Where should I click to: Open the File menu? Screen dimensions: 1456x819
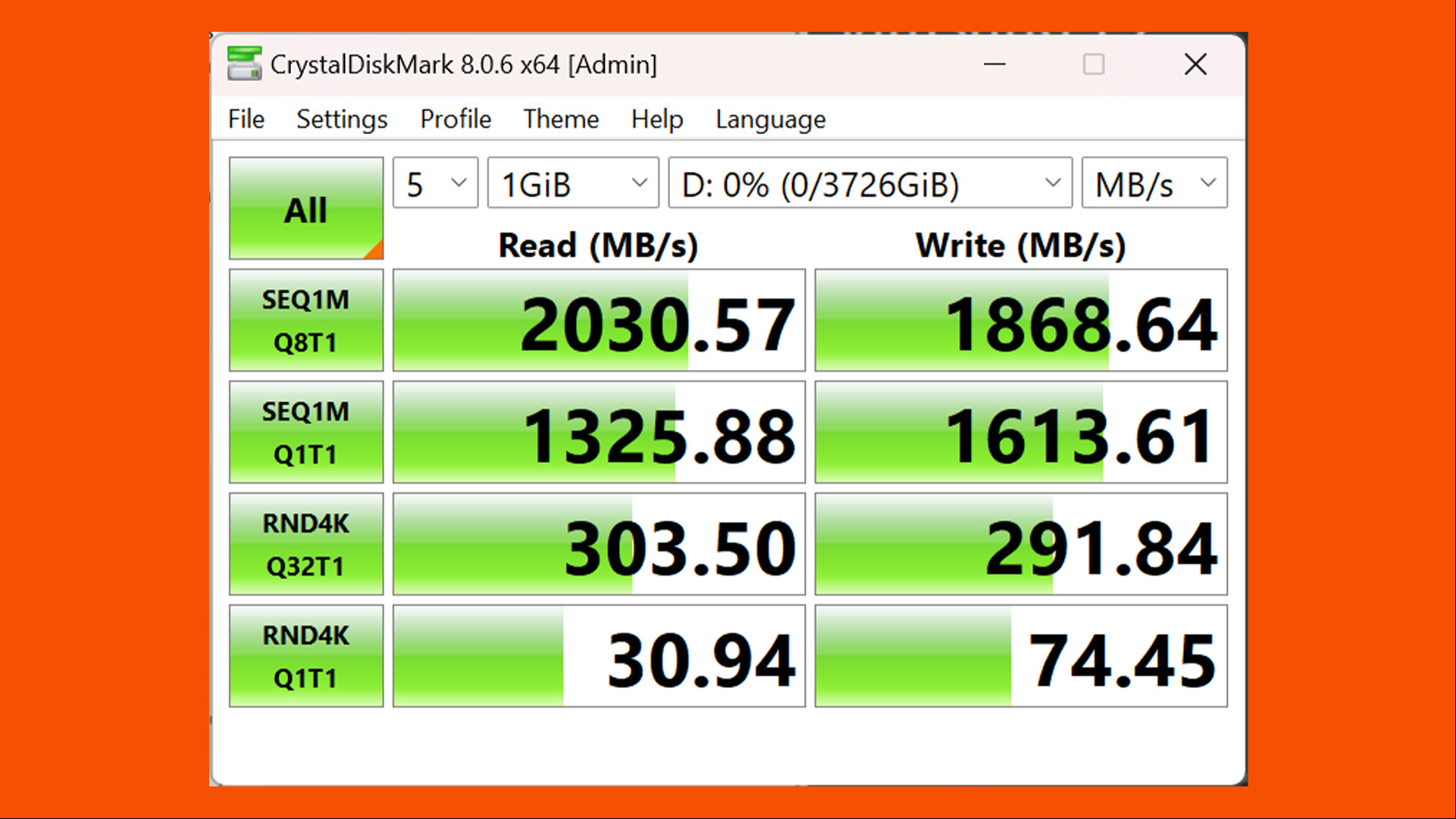(x=246, y=119)
